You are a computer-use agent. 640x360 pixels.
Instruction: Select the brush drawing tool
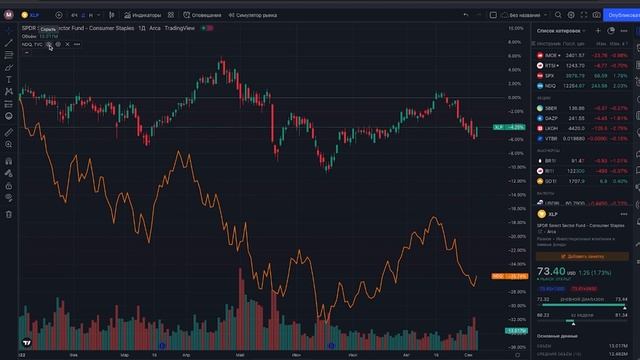tap(9, 67)
